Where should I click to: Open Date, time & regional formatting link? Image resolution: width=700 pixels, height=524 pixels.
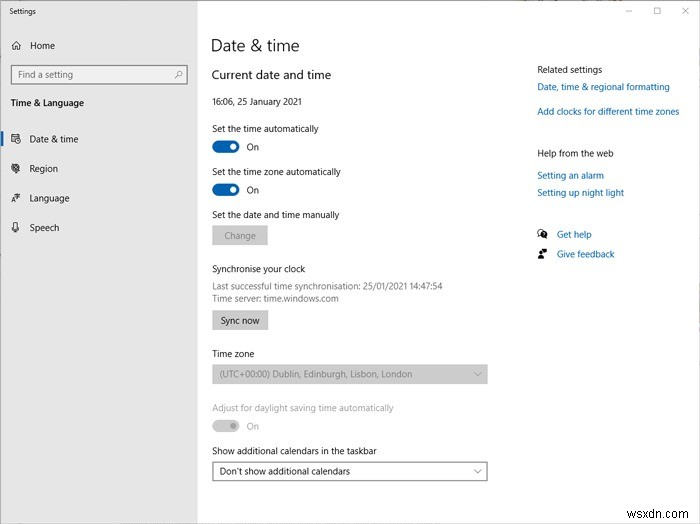(603, 87)
